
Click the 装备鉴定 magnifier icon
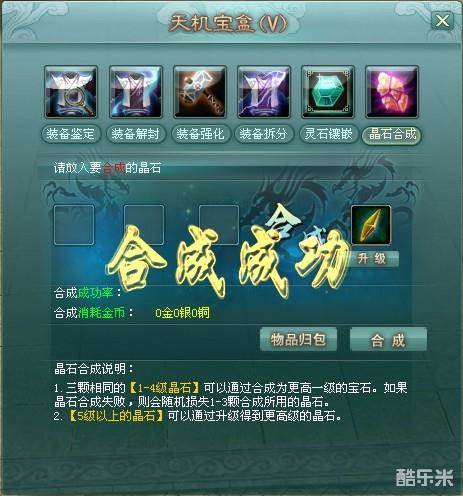[71, 92]
